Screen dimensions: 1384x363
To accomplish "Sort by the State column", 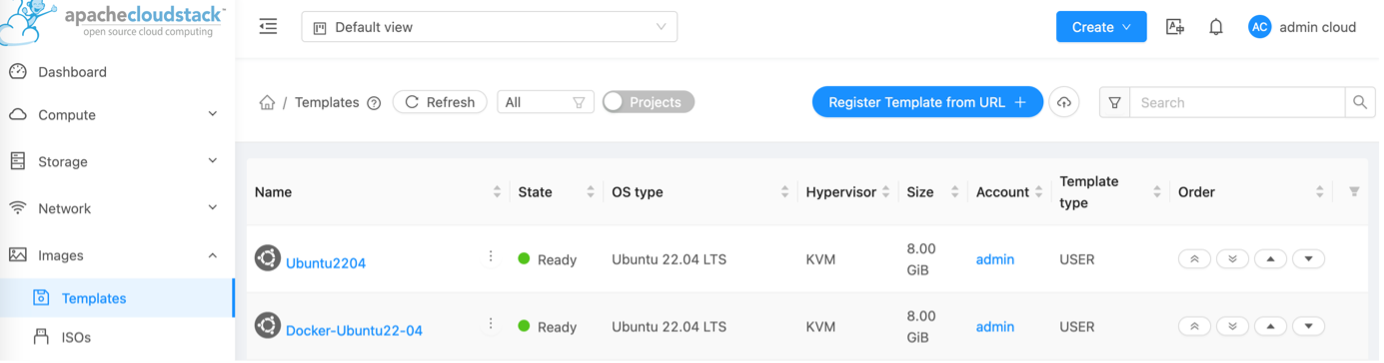I will tap(556, 192).
